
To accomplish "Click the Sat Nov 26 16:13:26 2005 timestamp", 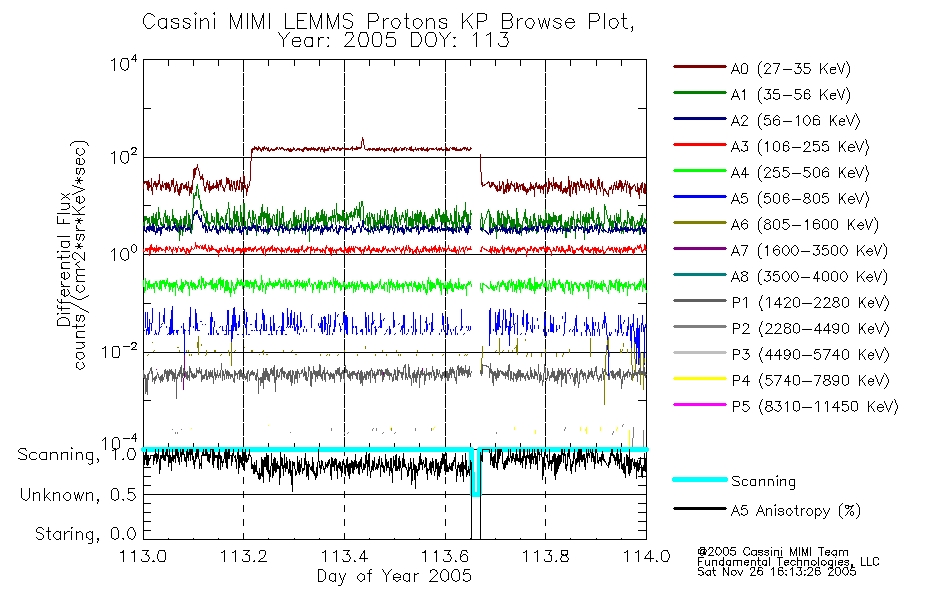I will pyautogui.click(x=777, y=572).
